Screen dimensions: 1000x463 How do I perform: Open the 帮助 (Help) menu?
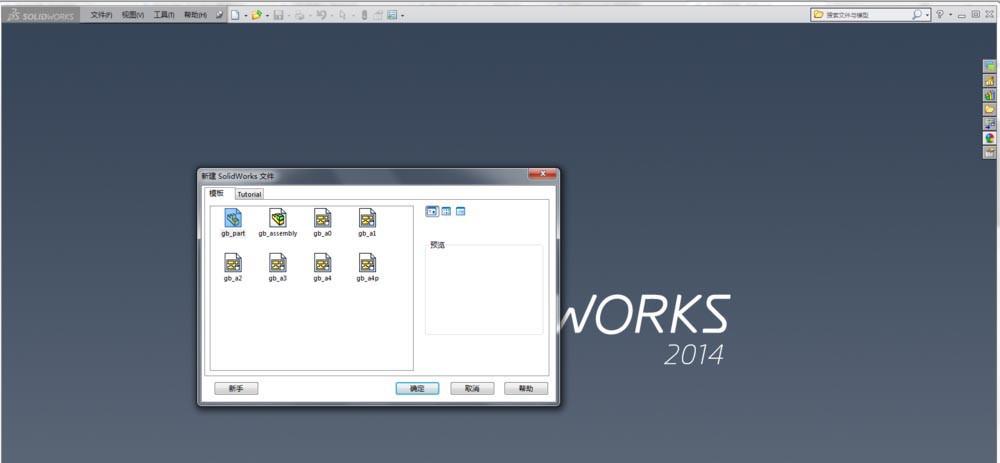(x=195, y=15)
